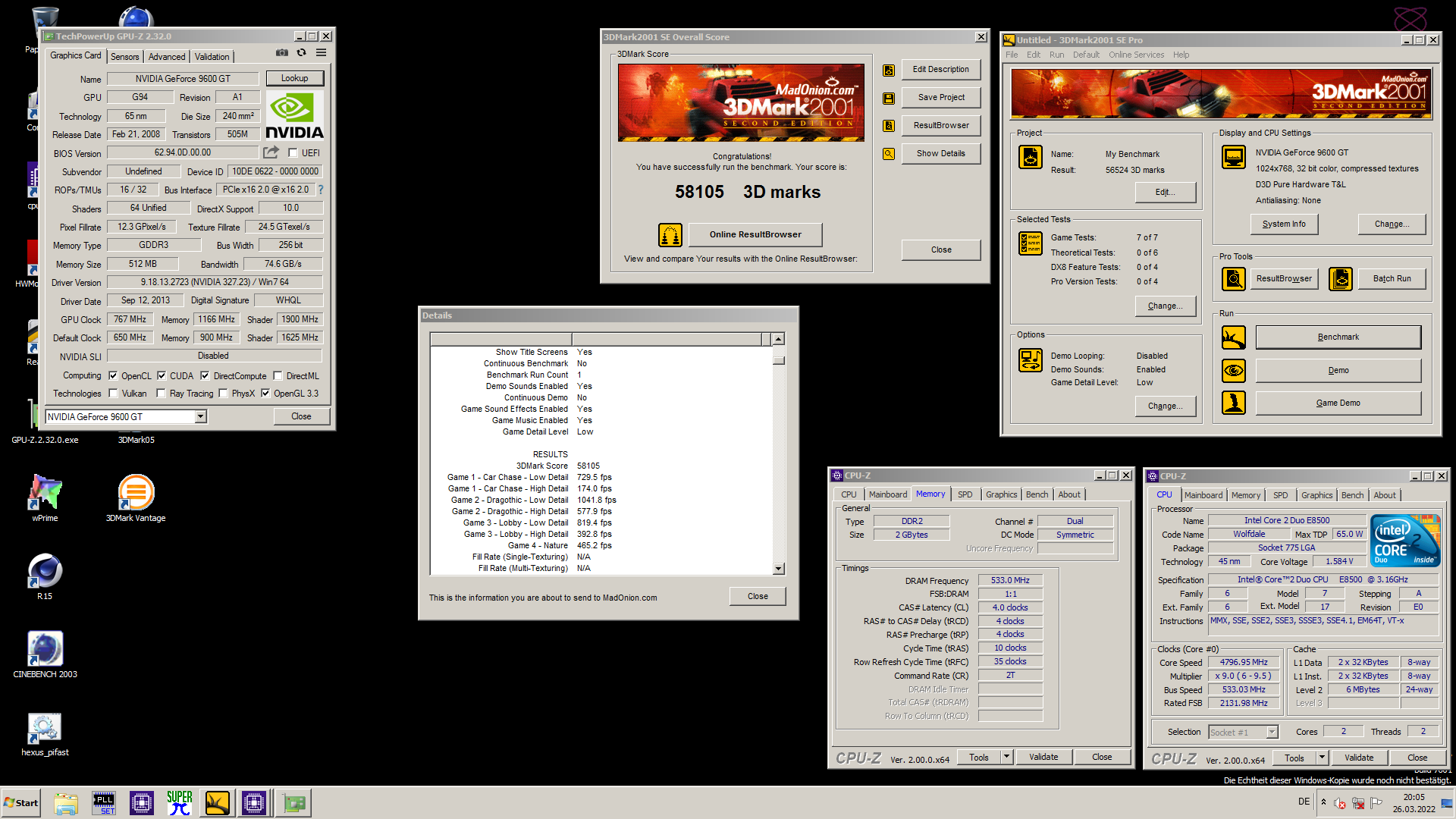
Task: Open the file explorer taskbar icon
Action: (x=66, y=803)
